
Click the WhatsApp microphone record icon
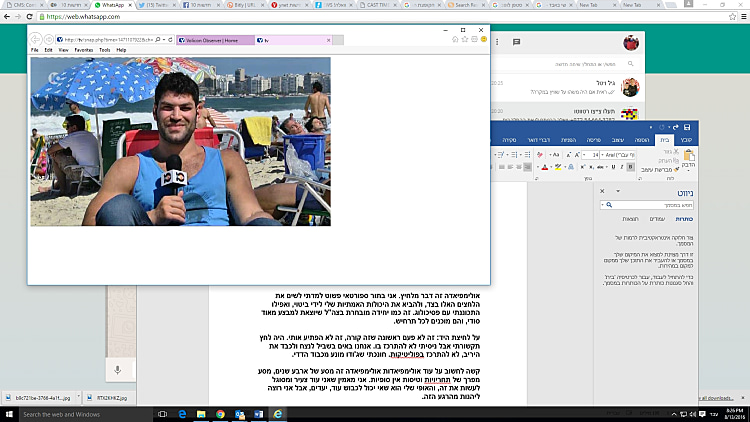[x=117, y=371]
